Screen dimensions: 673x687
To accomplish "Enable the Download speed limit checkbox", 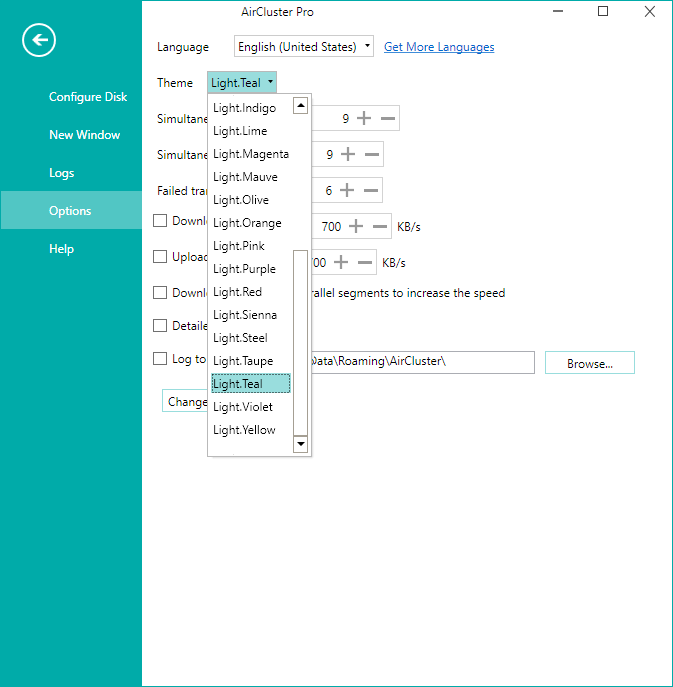I will (x=160, y=220).
